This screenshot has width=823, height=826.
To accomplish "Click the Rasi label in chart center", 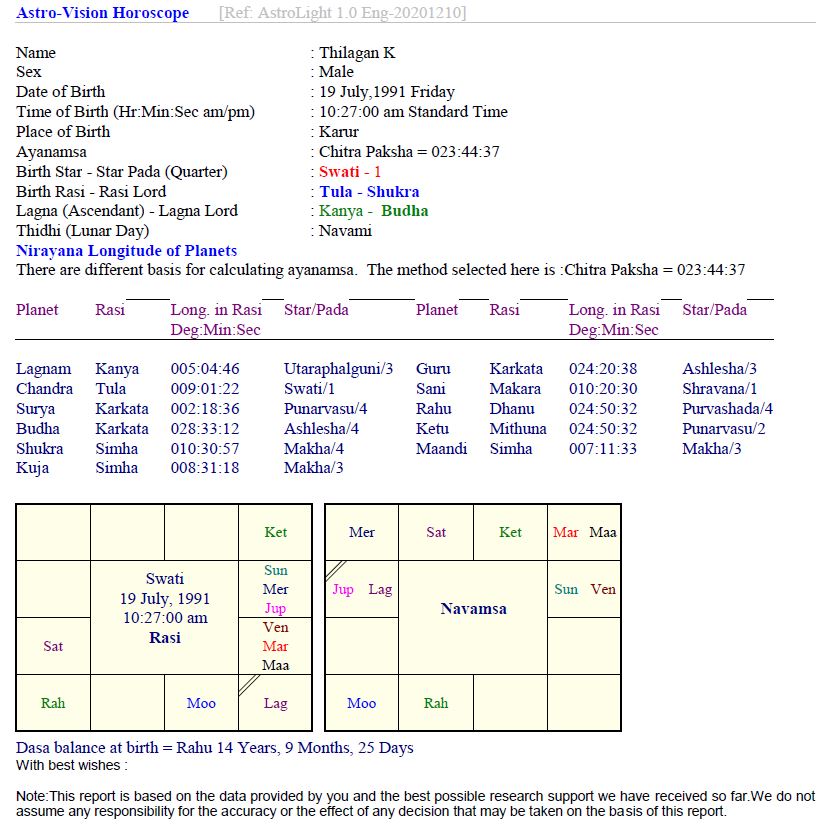I will coord(165,637).
